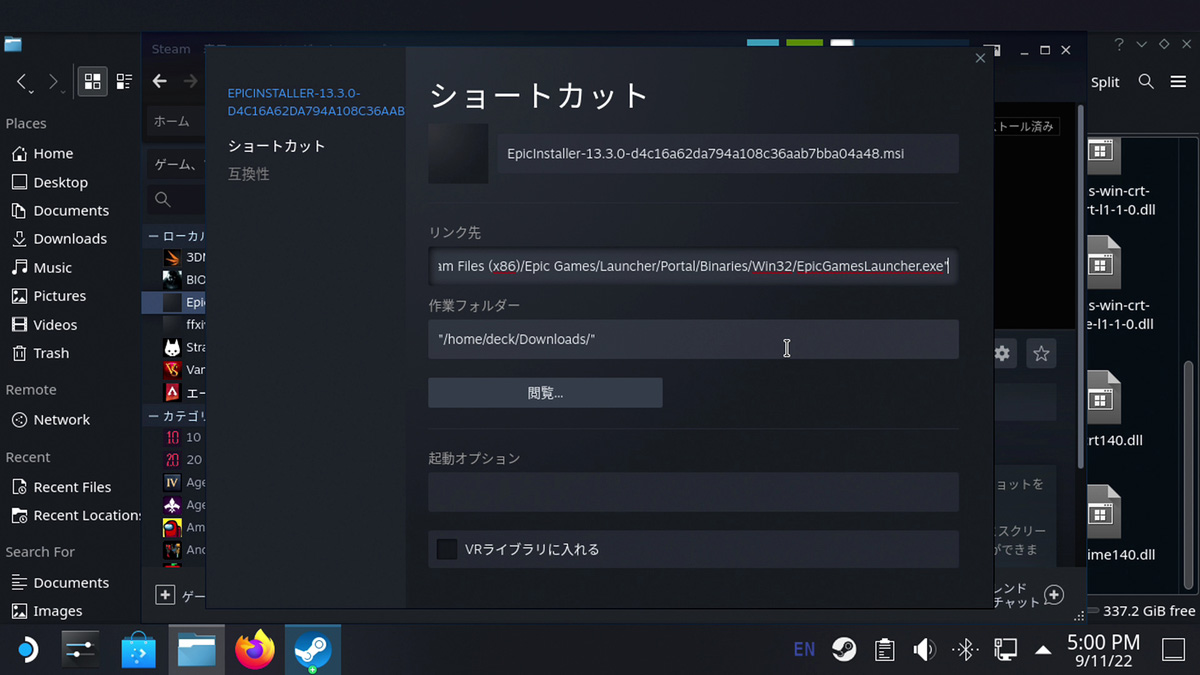Image resolution: width=1200 pixels, height=675 pixels.
Task: Open clock showing 5:00 PM
Action: [x=1103, y=650]
